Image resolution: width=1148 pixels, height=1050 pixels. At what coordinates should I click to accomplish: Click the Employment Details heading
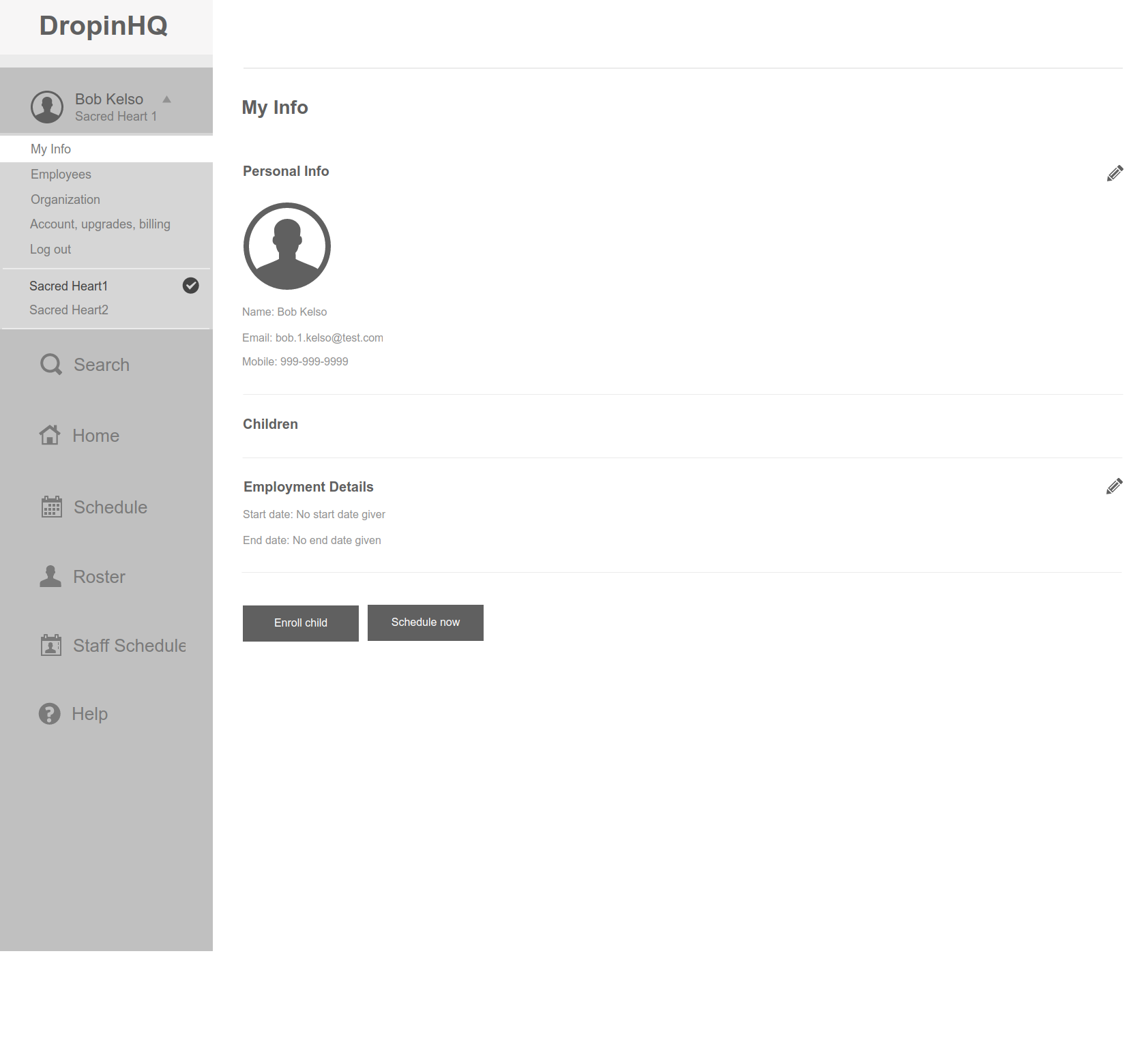[308, 487]
